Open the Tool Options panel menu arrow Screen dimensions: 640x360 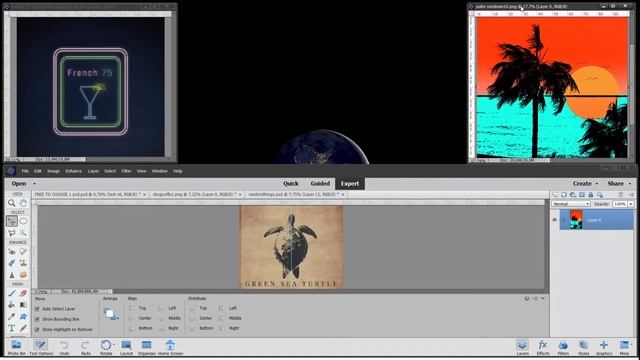pos(543,299)
